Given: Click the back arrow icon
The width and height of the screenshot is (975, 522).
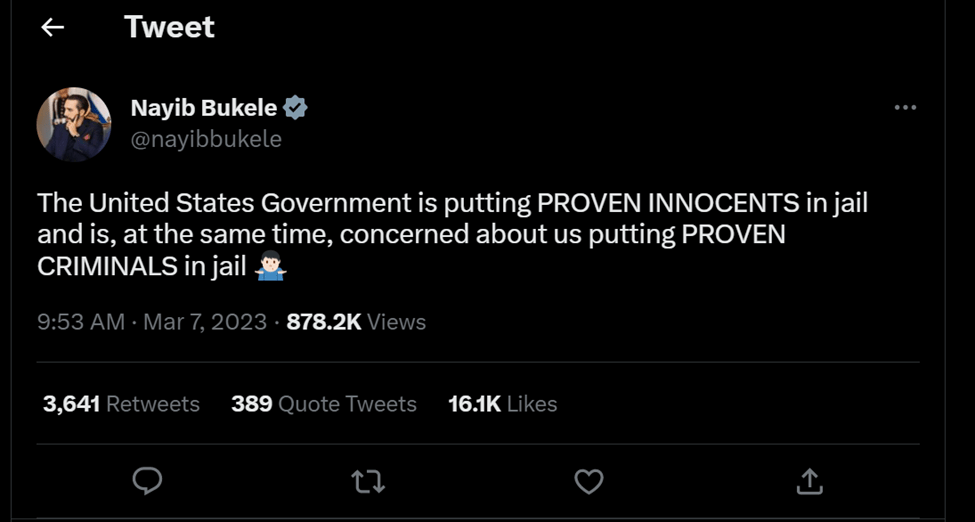Looking at the screenshot, I should pyautogui.click(x=52, y=28).
